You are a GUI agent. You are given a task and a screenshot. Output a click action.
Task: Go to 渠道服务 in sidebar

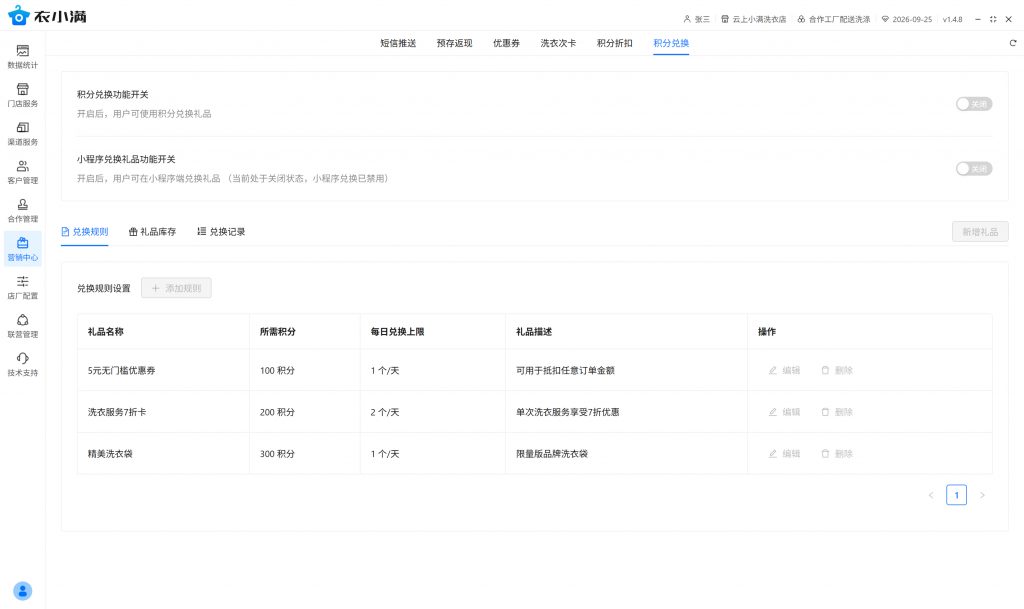22,133
